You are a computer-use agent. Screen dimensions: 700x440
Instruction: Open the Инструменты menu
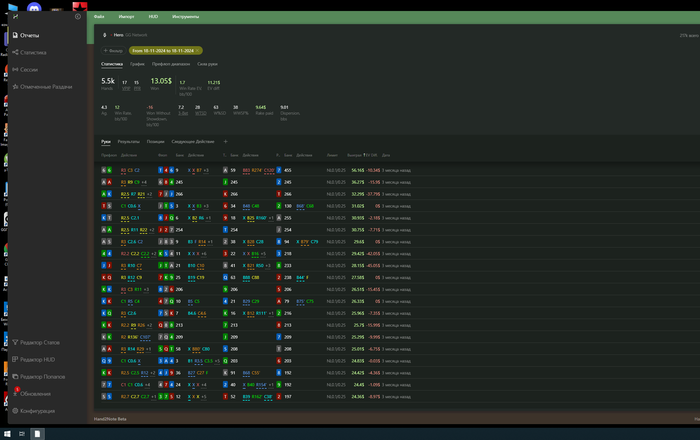point(185,17)
